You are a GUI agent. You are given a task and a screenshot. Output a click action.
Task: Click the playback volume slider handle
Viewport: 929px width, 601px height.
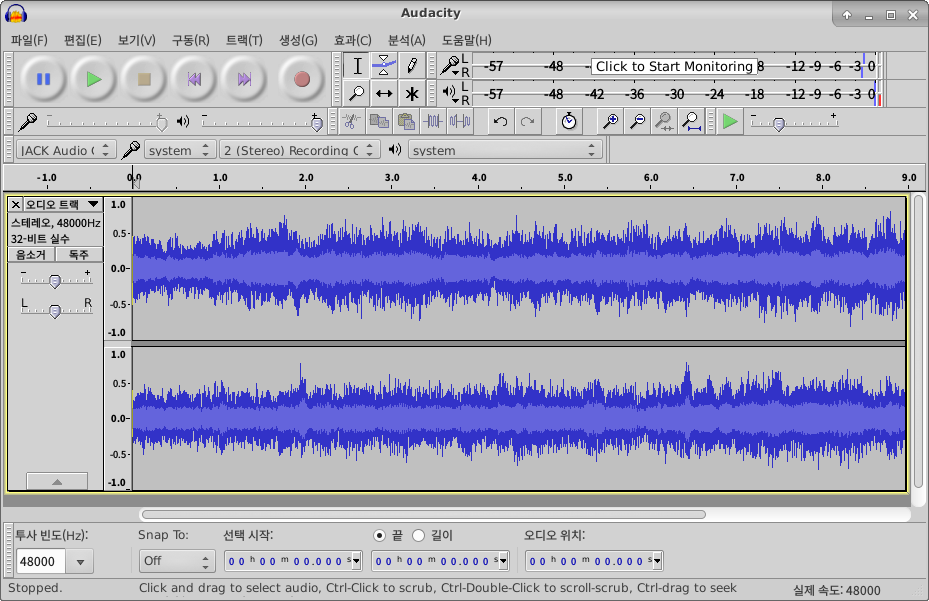[x=317, y=123]
